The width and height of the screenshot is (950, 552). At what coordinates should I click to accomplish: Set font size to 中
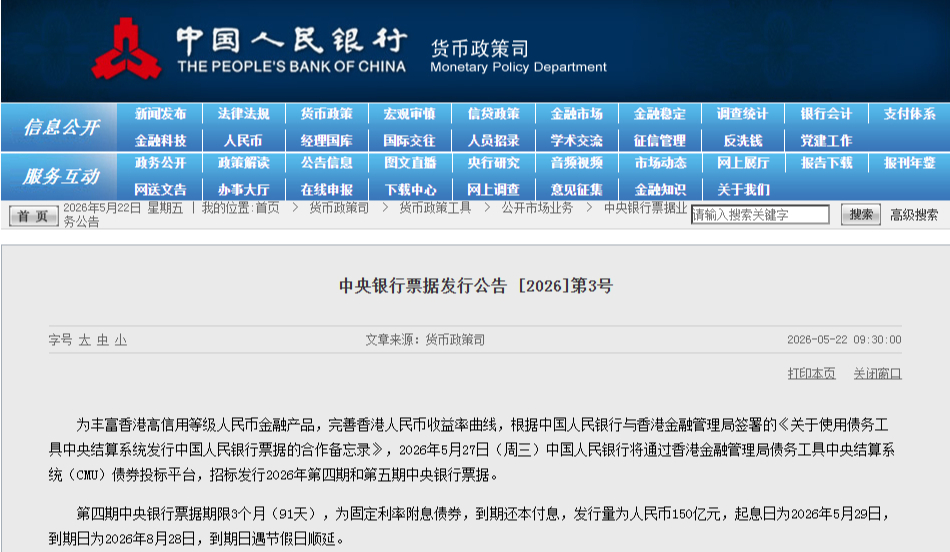(x=102, y=341)
